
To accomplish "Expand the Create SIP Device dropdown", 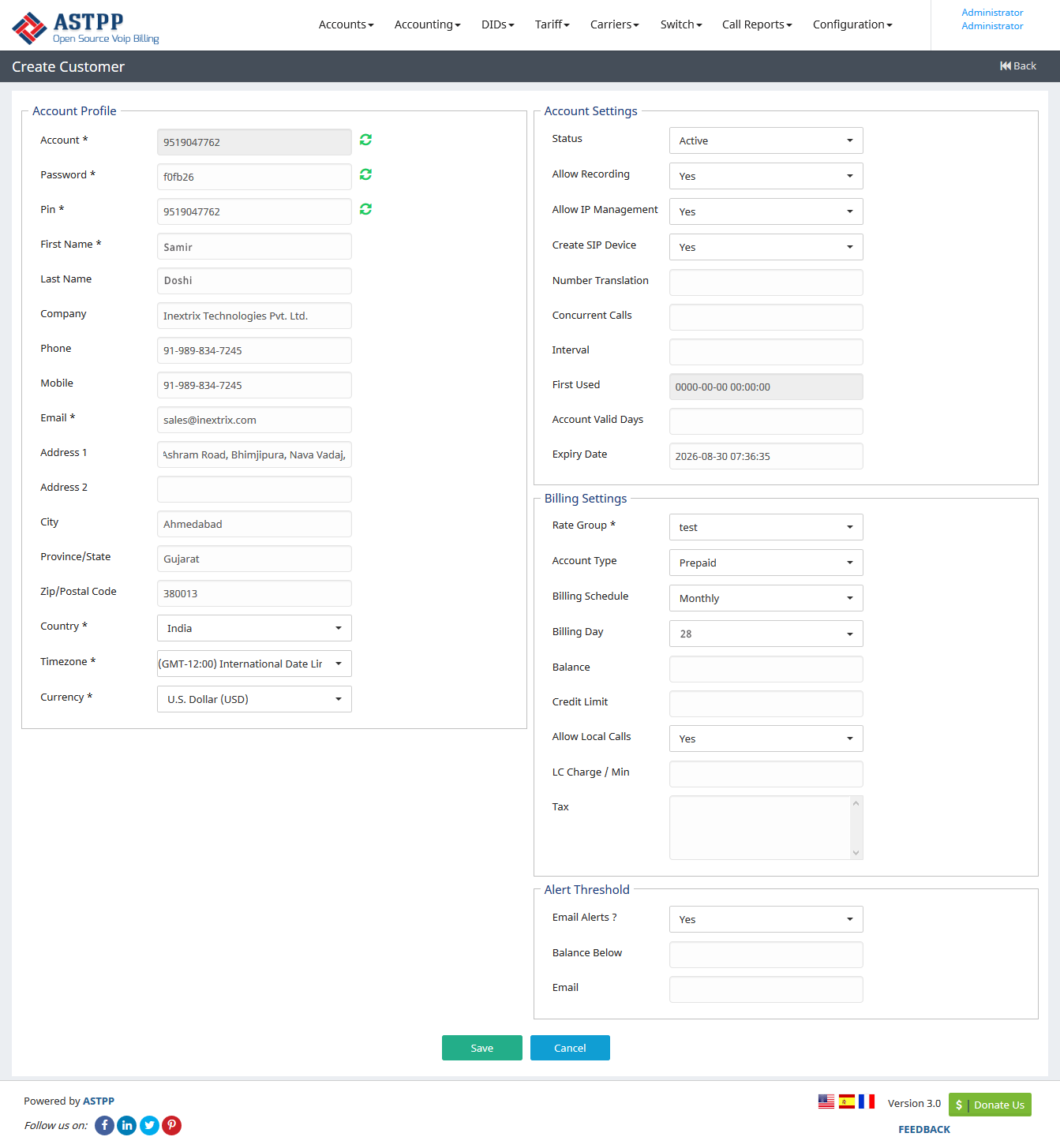I will (x=766, y=247).
